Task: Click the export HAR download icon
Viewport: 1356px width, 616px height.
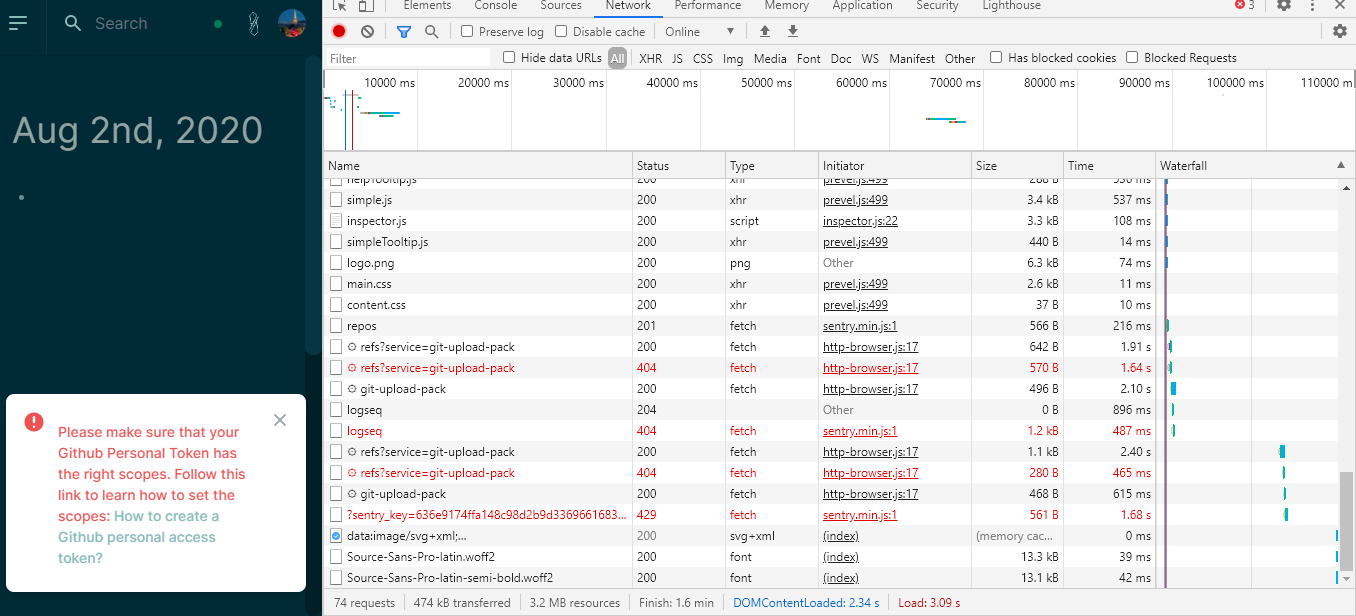Action: 793,31
